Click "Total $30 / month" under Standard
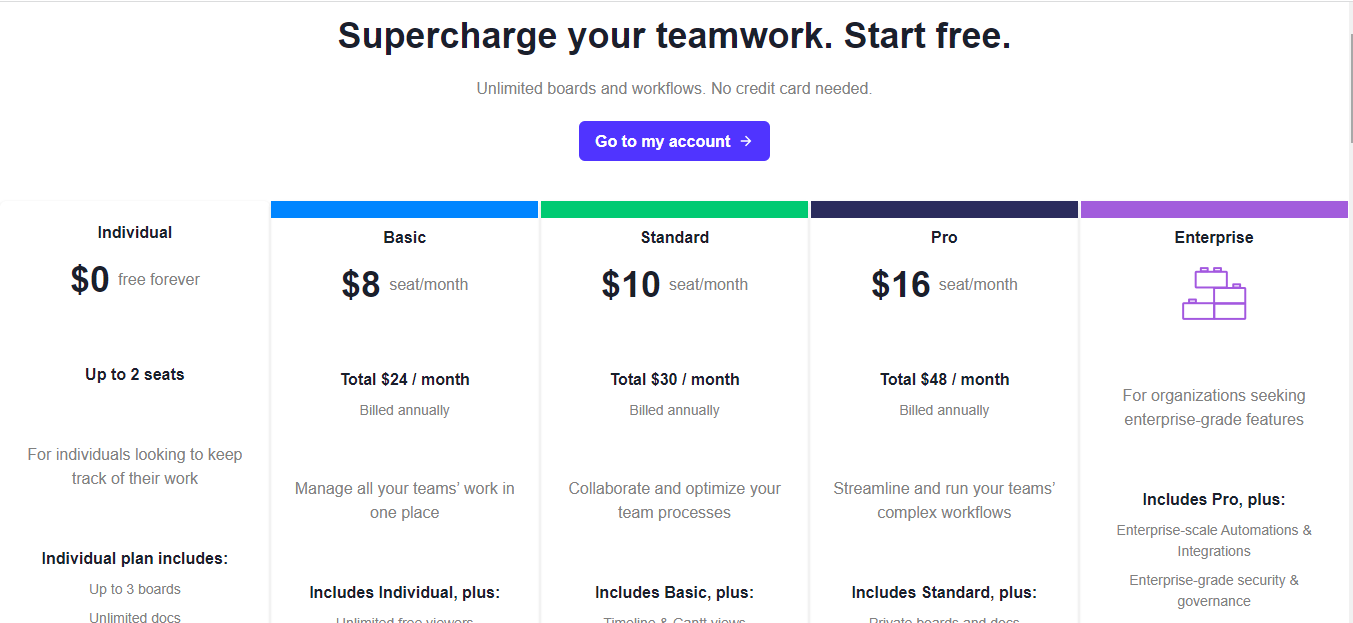The height and width of the screenshot is (623, 1353). click(x=674, y=379)
